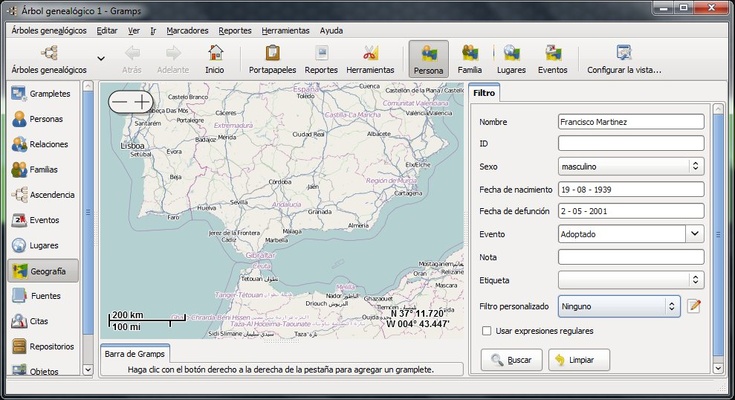Screen dimensions: 735x400
Task: Zoom out the map with minus button
Action: tap(120, 102)
